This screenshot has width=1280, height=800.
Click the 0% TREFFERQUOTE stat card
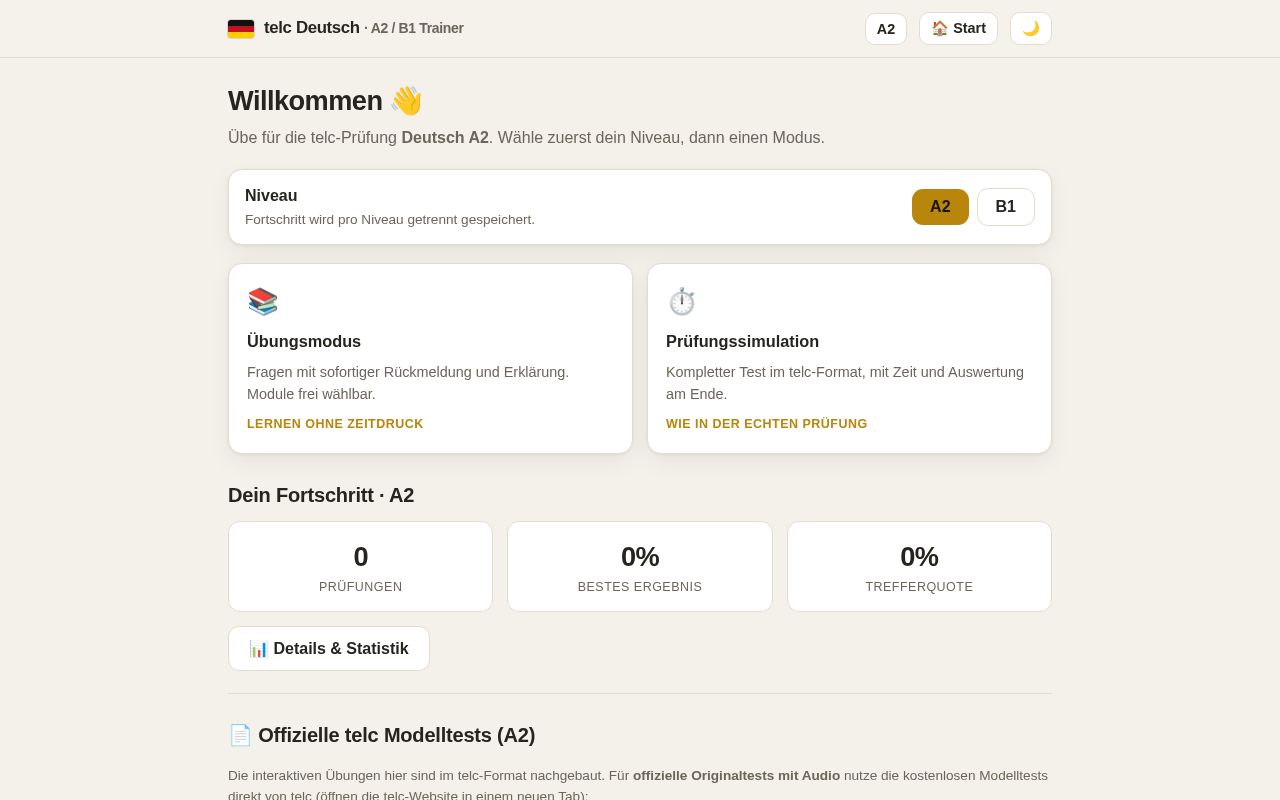click(x=919, y=567)
